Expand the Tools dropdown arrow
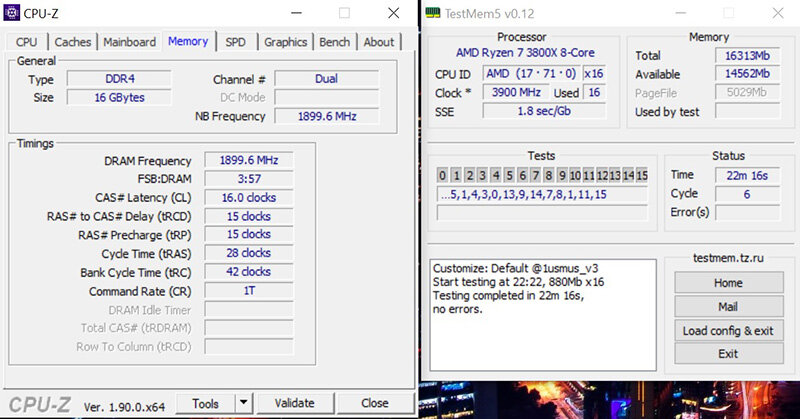Screen dimensions: 800x419 click(244, 403)
